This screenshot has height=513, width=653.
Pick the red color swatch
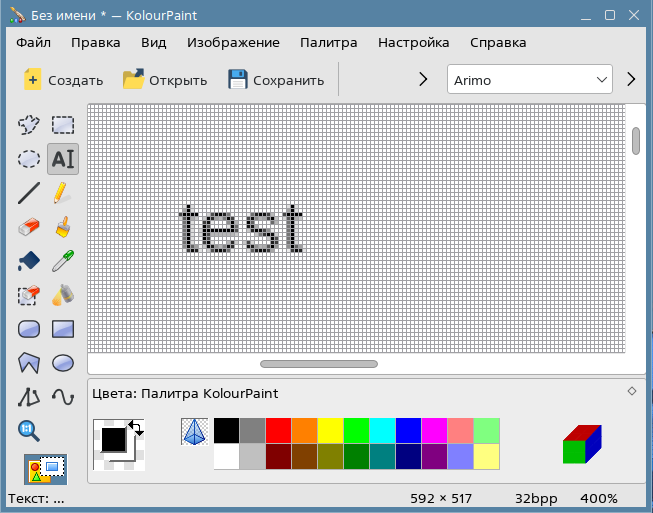point(278,431)
